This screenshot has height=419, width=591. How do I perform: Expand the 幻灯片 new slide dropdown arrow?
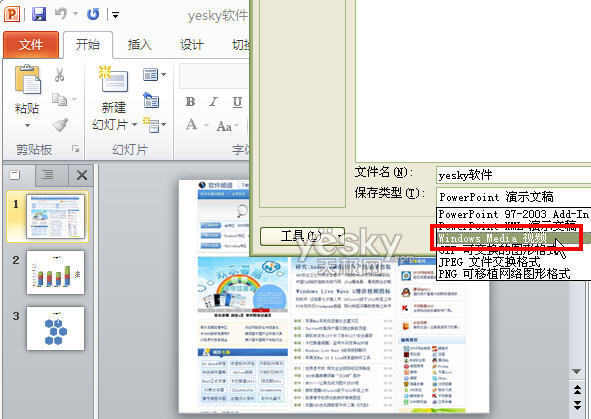(x=134, y=124)
